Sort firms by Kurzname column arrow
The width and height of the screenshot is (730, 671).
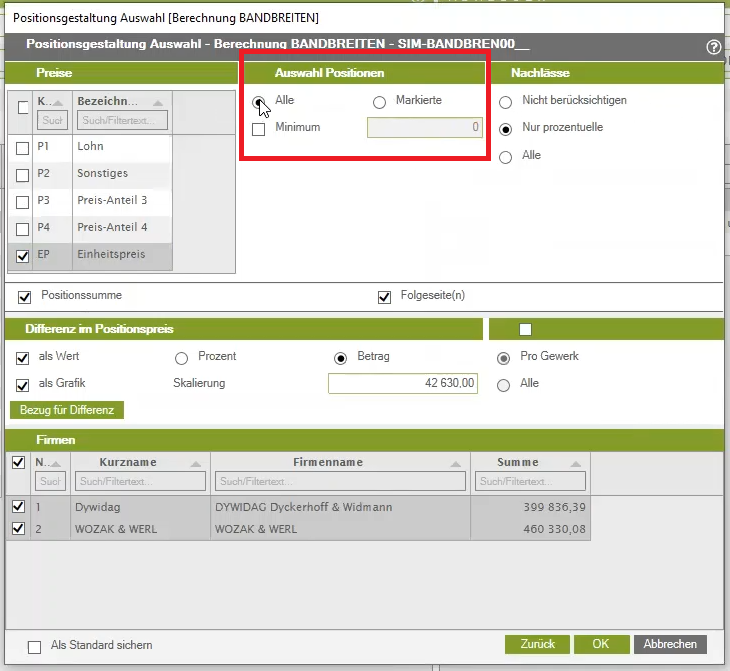(193, 463)
